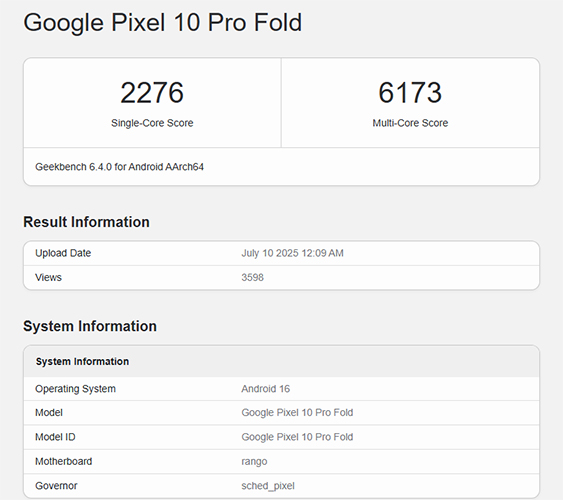563x500 pixels.
Task: Click the large System Information section heading
Action: [90, 326]
